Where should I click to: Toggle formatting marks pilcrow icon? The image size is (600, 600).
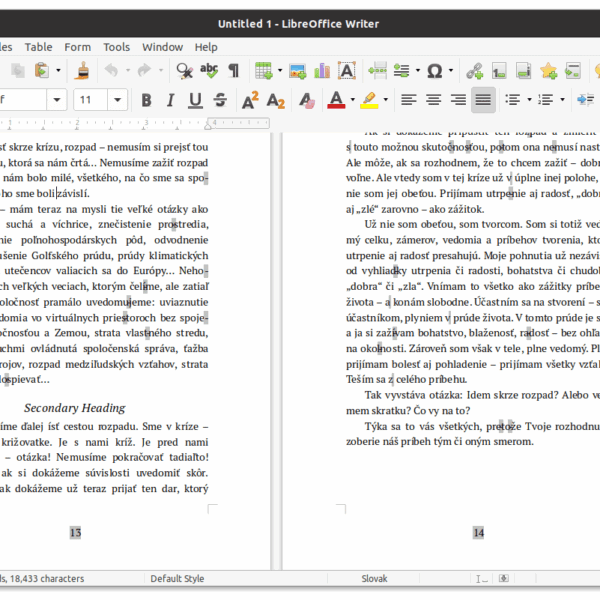(x=233, y=71)
